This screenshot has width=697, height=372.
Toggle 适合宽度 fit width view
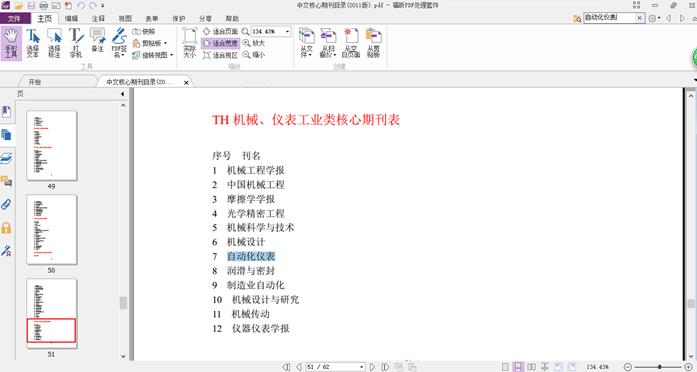pos(220,43)
